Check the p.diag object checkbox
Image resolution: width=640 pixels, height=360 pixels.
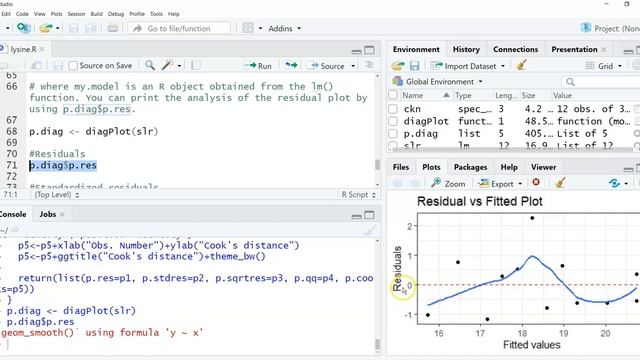point(393,133)
